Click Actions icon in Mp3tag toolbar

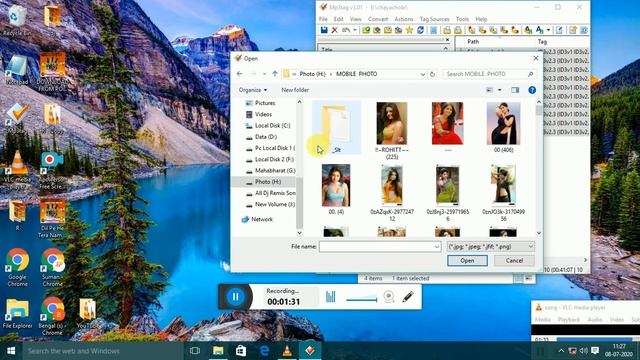528,30
